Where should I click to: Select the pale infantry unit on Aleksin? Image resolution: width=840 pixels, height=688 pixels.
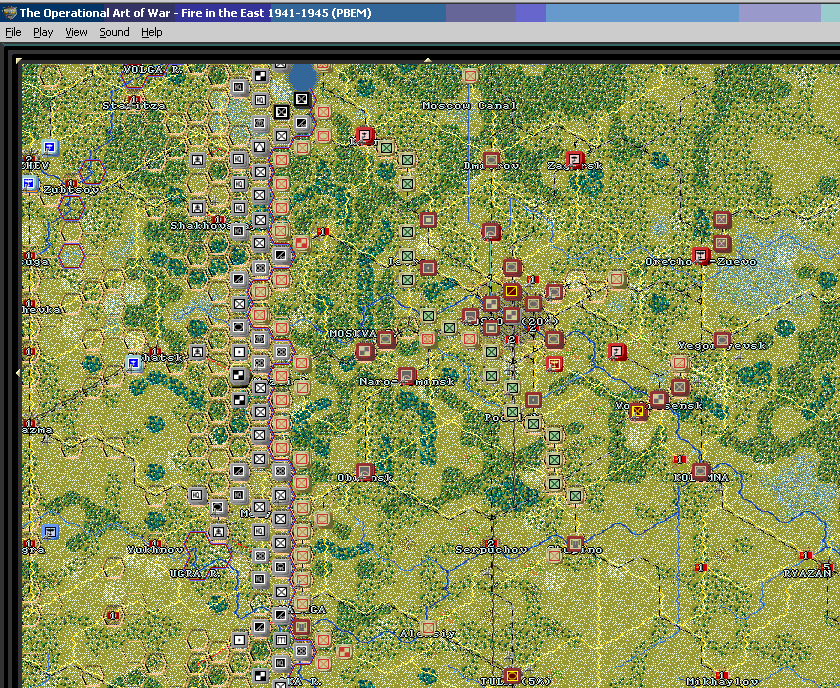428,628
